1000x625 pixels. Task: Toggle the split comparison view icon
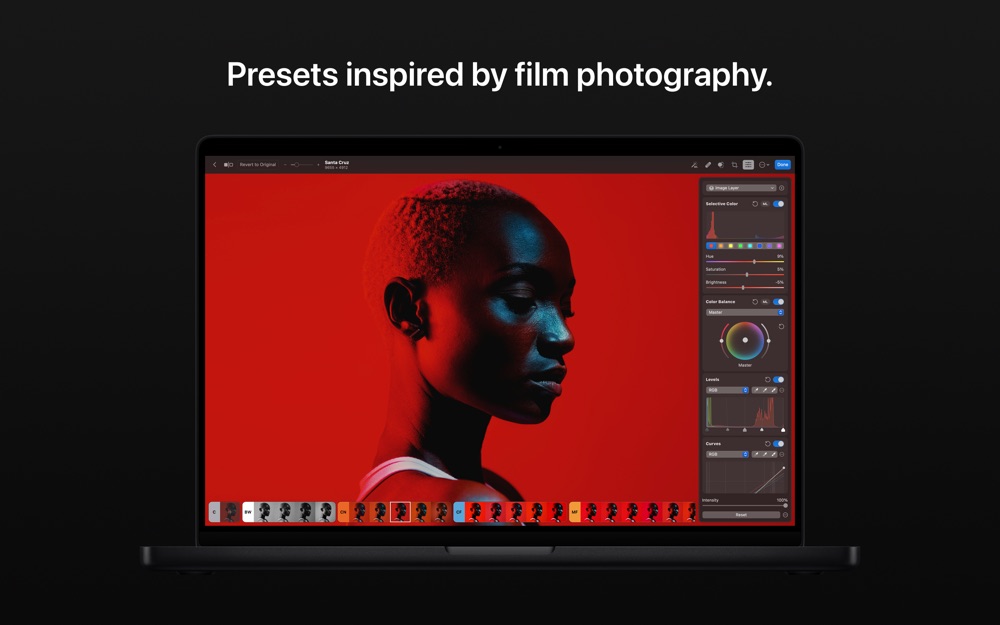(228, 165)
